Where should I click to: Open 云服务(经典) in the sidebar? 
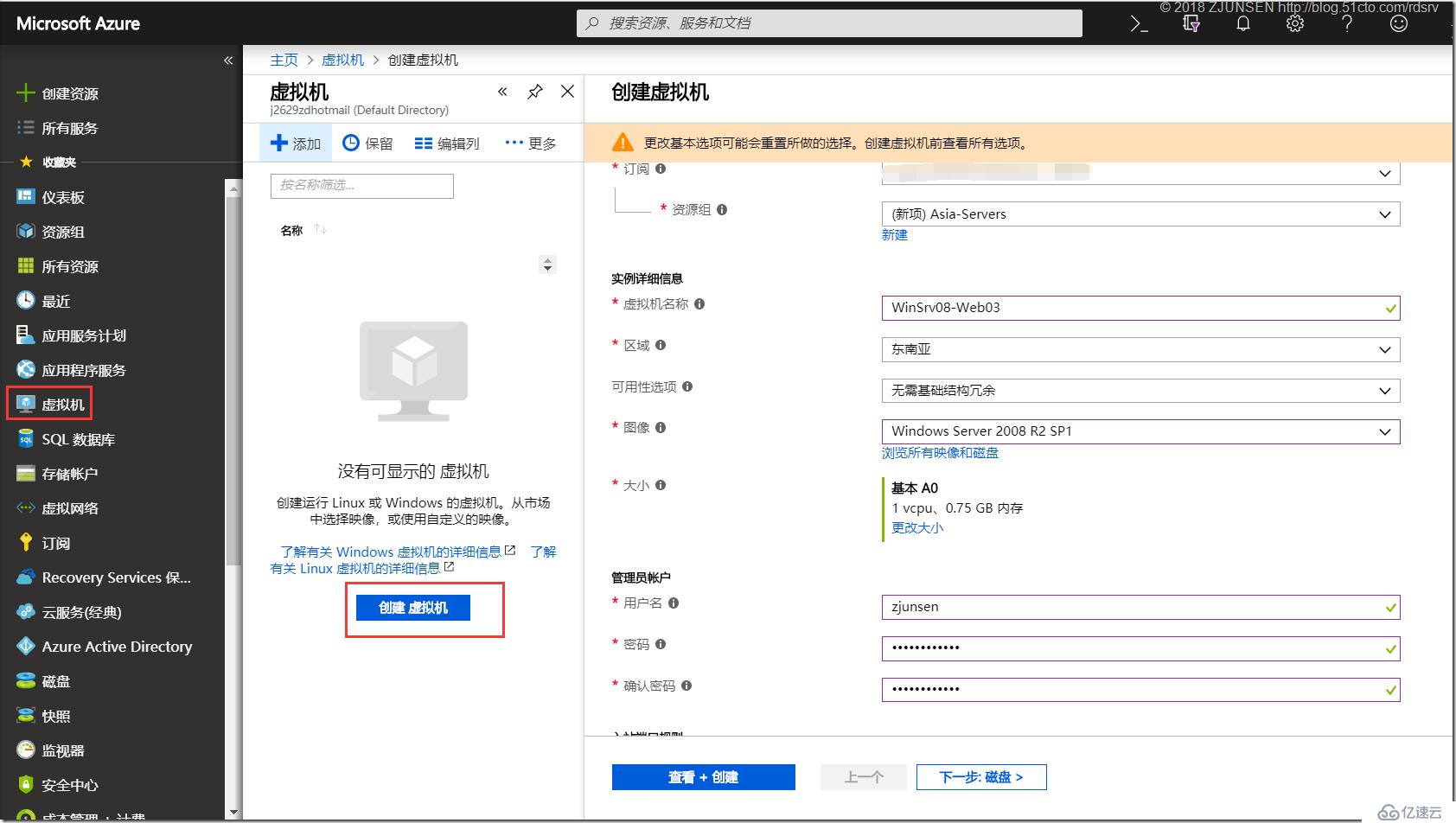tap(69, 612)
